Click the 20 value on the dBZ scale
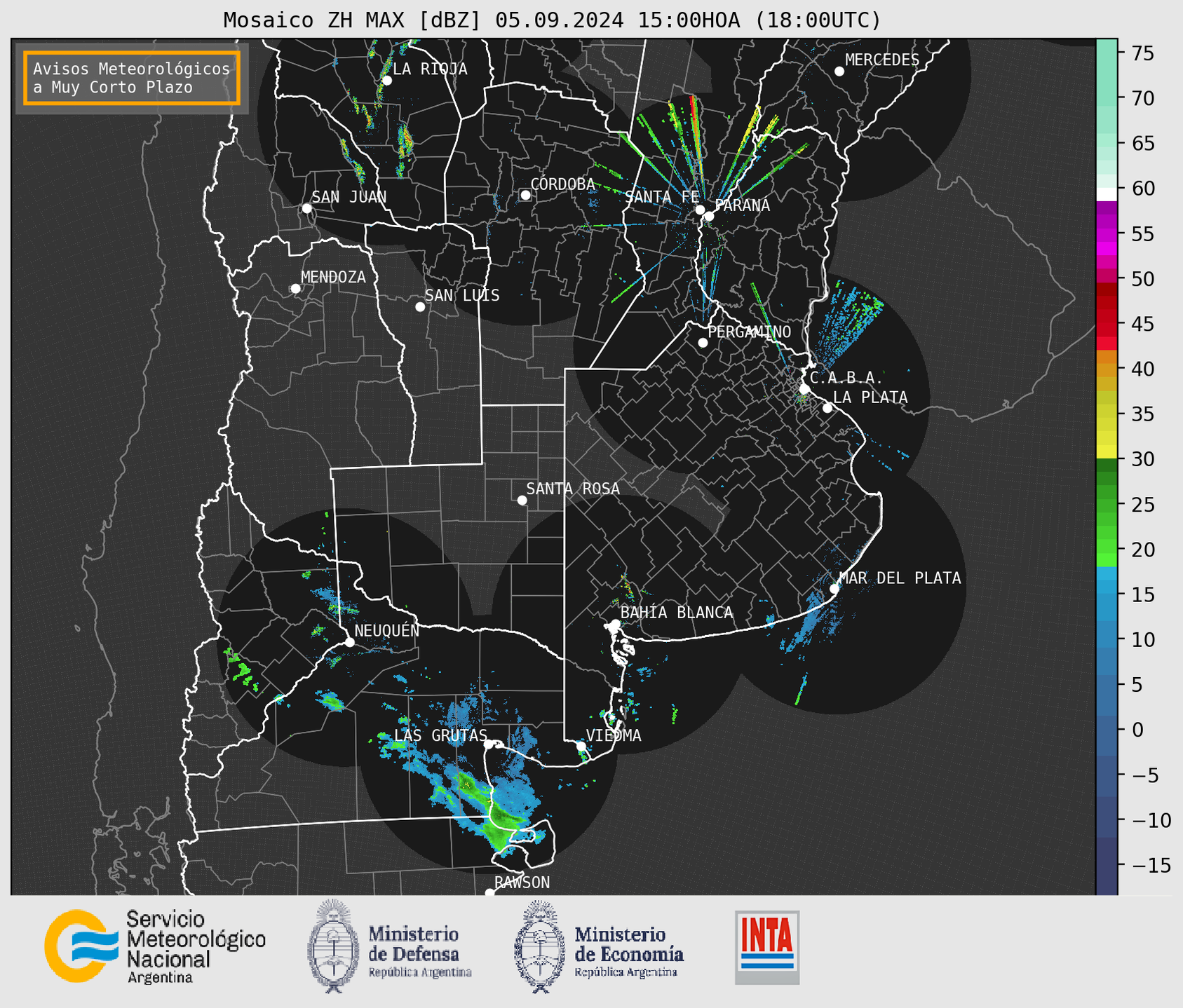The image size is (1183, 1008). coord(1142,550)
